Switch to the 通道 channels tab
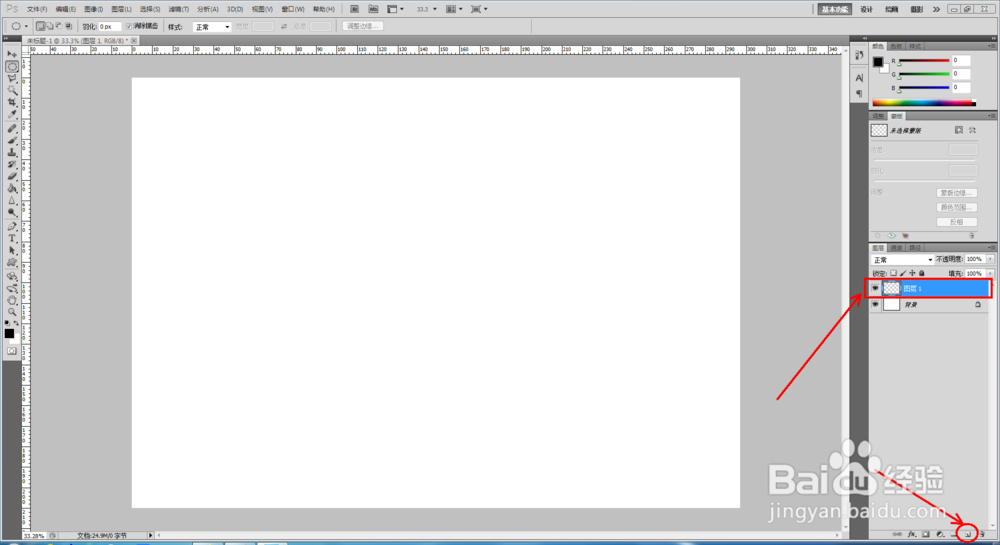Viewport: 1000px width, 545px height. [x=897, y=247]
